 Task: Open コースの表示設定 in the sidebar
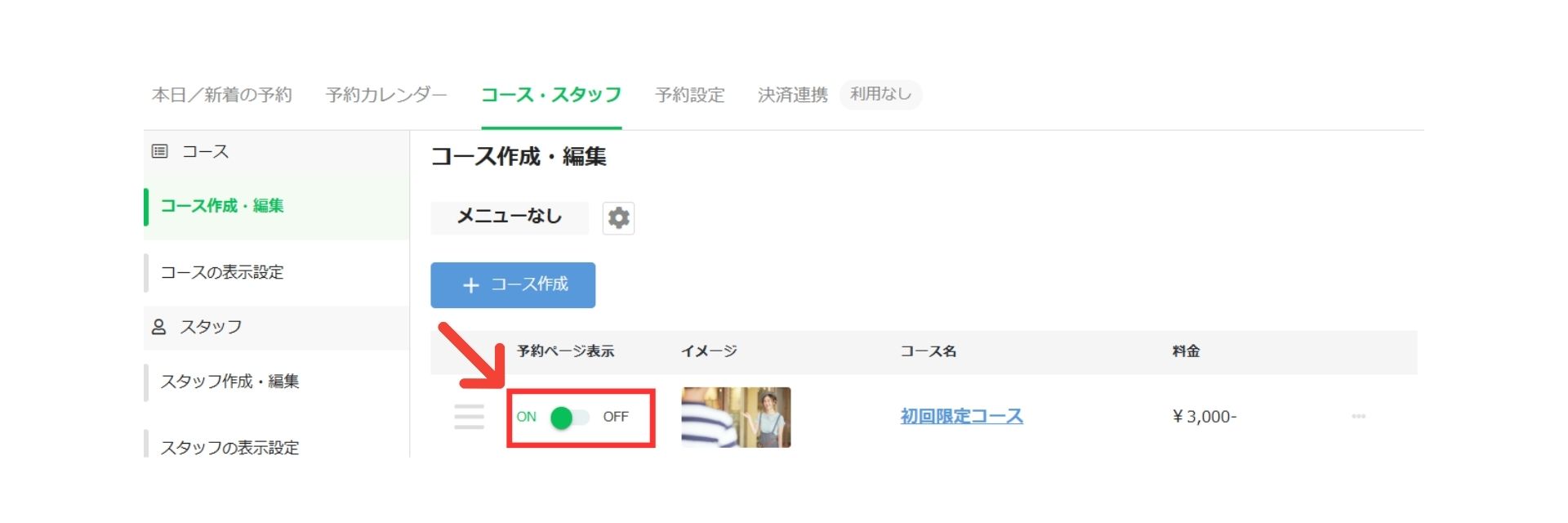(x=222, y=272)
